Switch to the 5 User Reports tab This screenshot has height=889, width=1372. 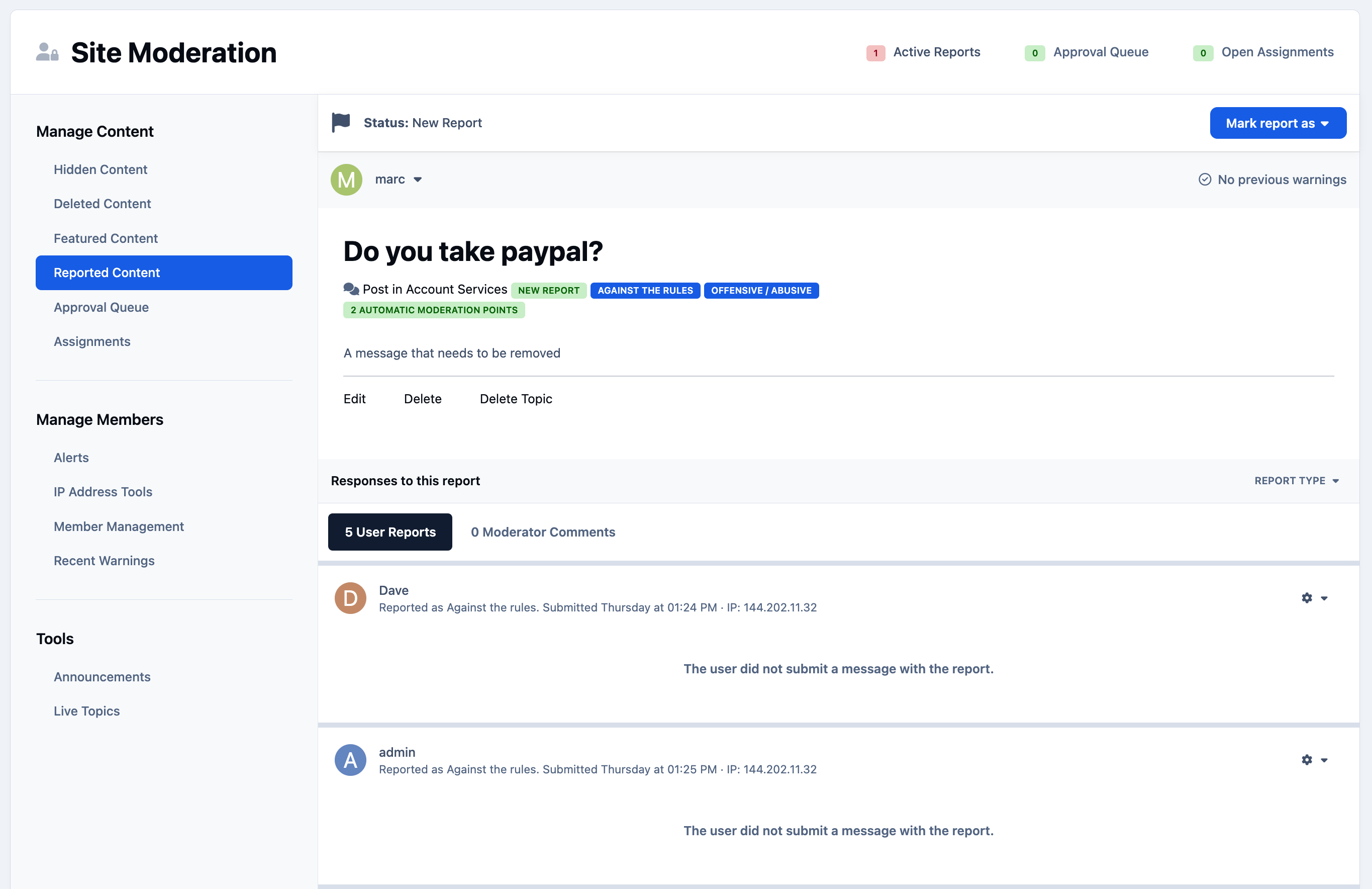(x=390, y=532)
